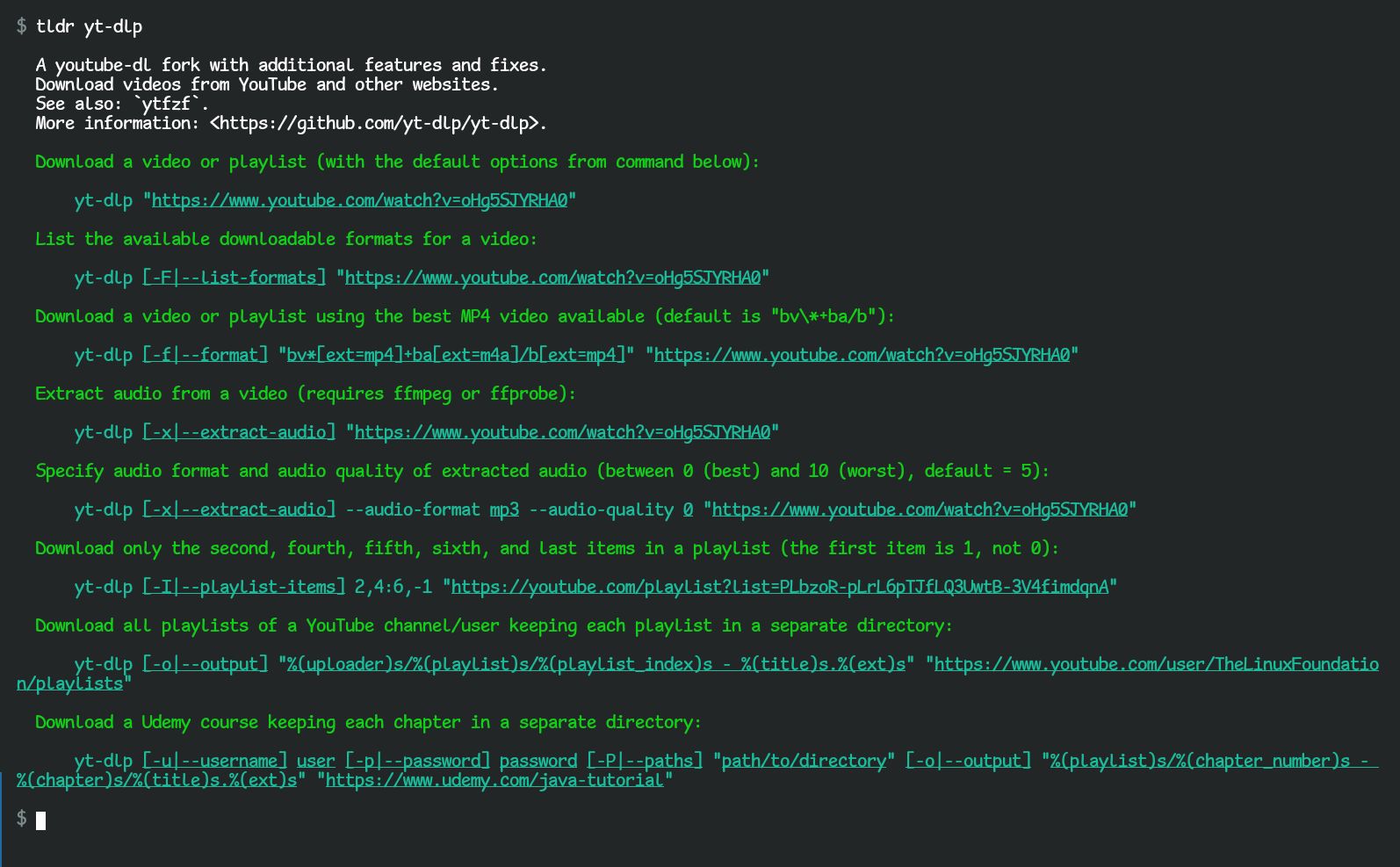Click the path/to/directory placeholder
This screenshot has height=867, width=1400.
point(804,761)
